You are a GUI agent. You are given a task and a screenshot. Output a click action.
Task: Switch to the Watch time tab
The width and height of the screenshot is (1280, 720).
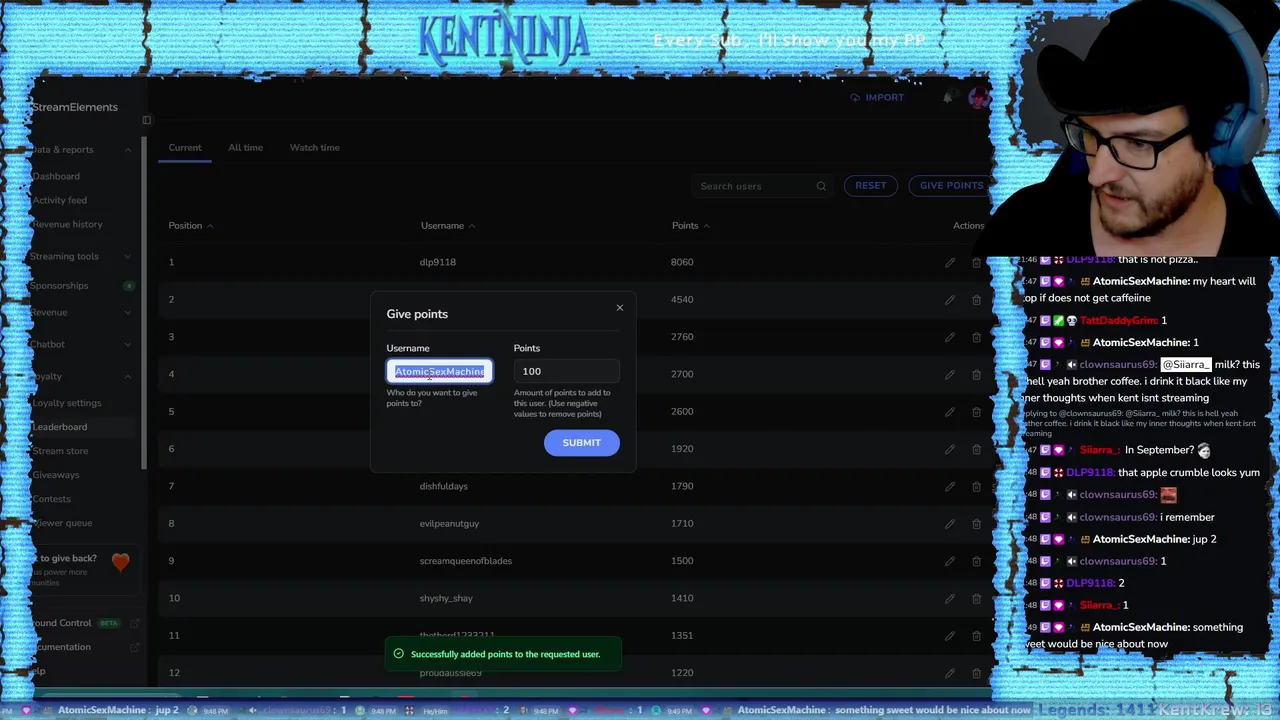(x=314, y=148)
